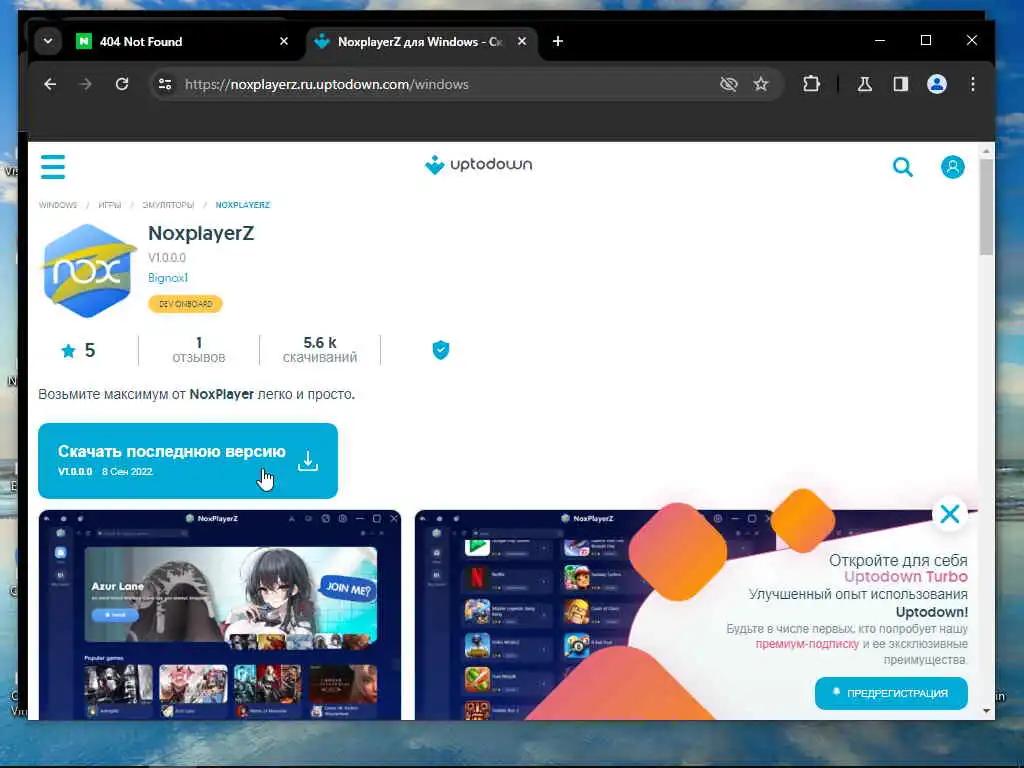This screenshot has height=768, width=1024.
Task: Go to ЭМУЛЯТОРЫ breadcrumb
Action: click(x=168, y=205)
